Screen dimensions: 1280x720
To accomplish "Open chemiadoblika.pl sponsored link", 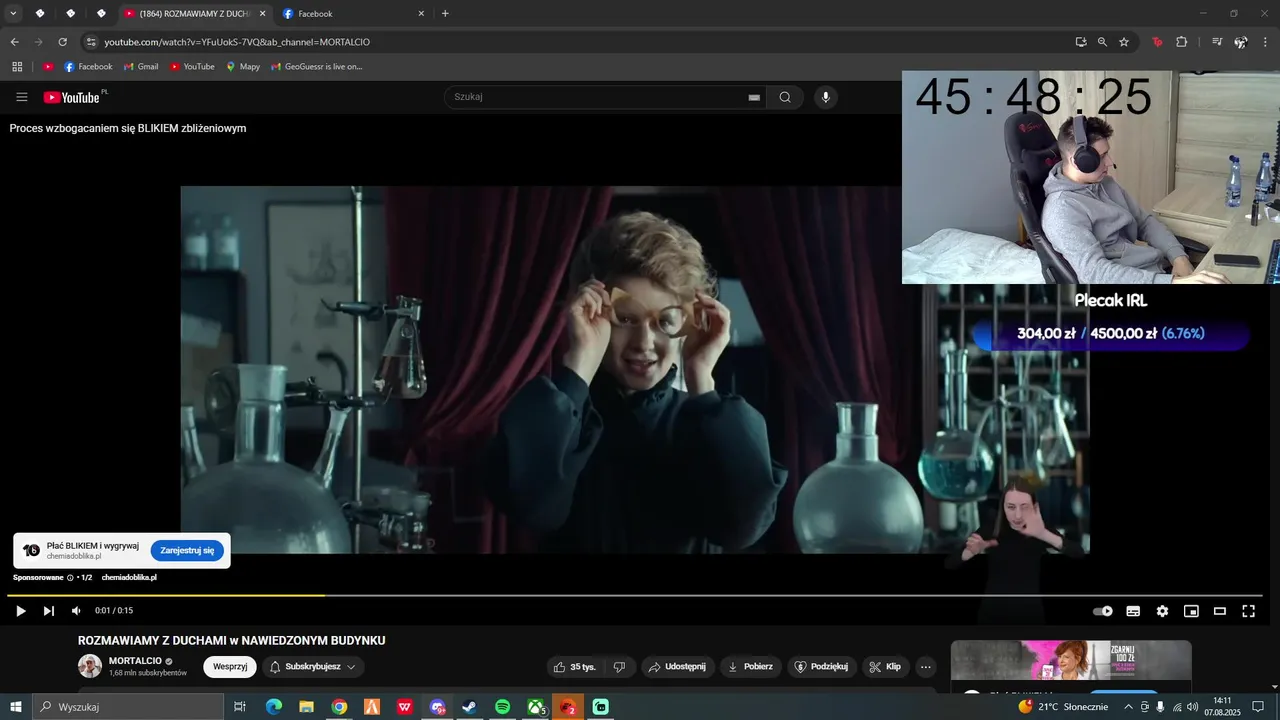I will (129, 578).
